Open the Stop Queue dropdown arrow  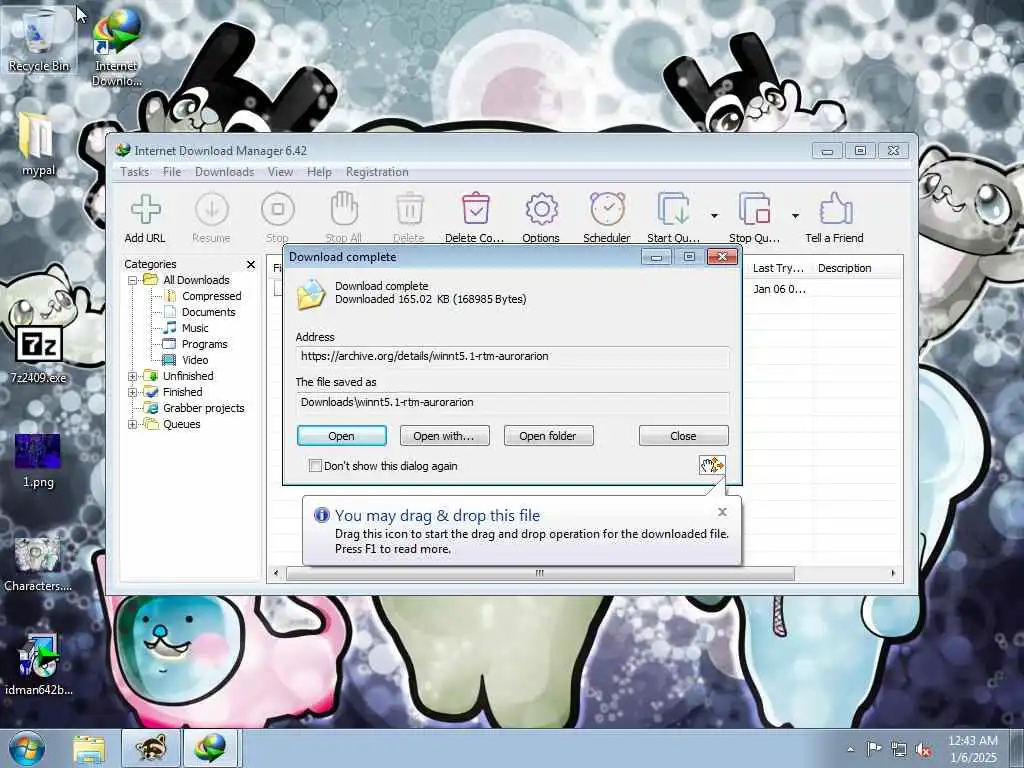(795, 216)
